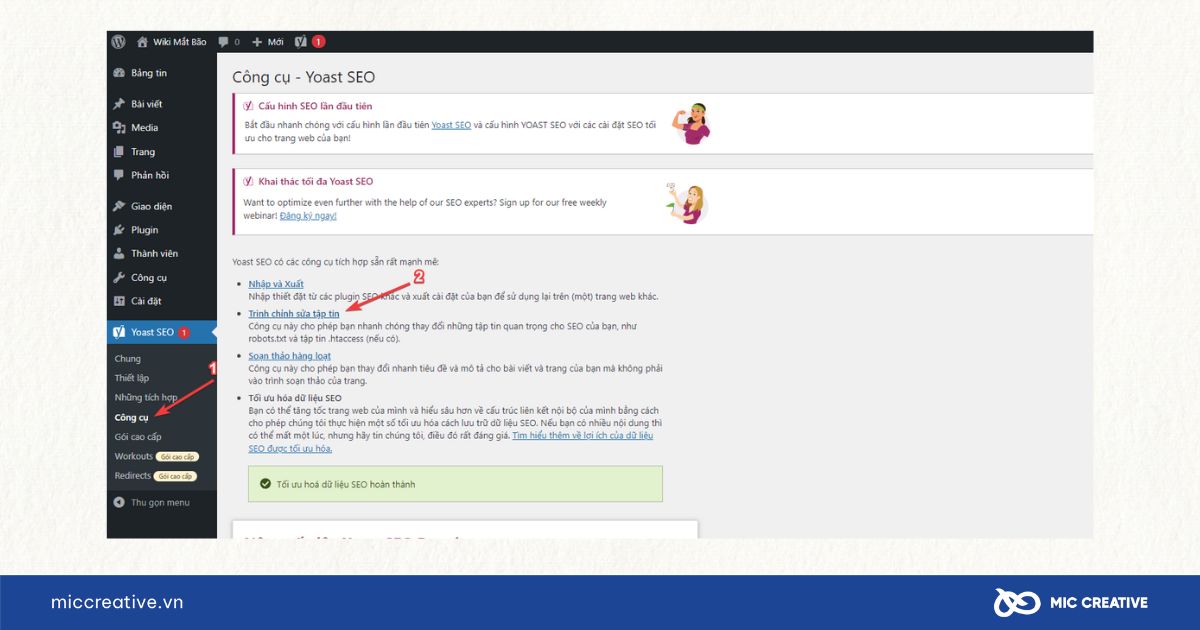This screenshot has height=630, width=1200.
Task: Open the Soạn thảo hàng loạt link
Action: click(290, 356)
